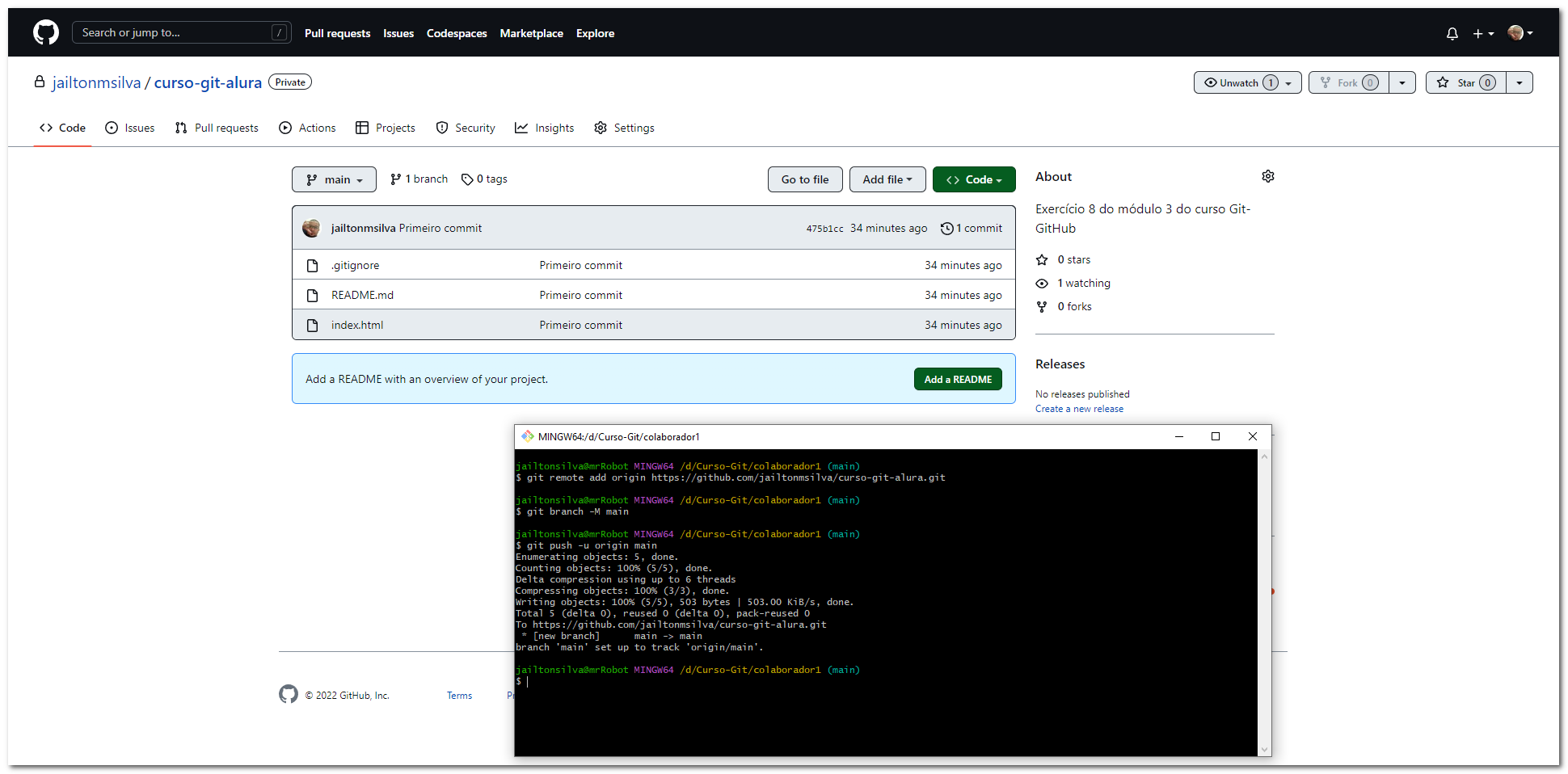Image resolution: width=1568 pixels, height=774 pixels.
Task: Click the Add a README button
Action: pos(958,379)
